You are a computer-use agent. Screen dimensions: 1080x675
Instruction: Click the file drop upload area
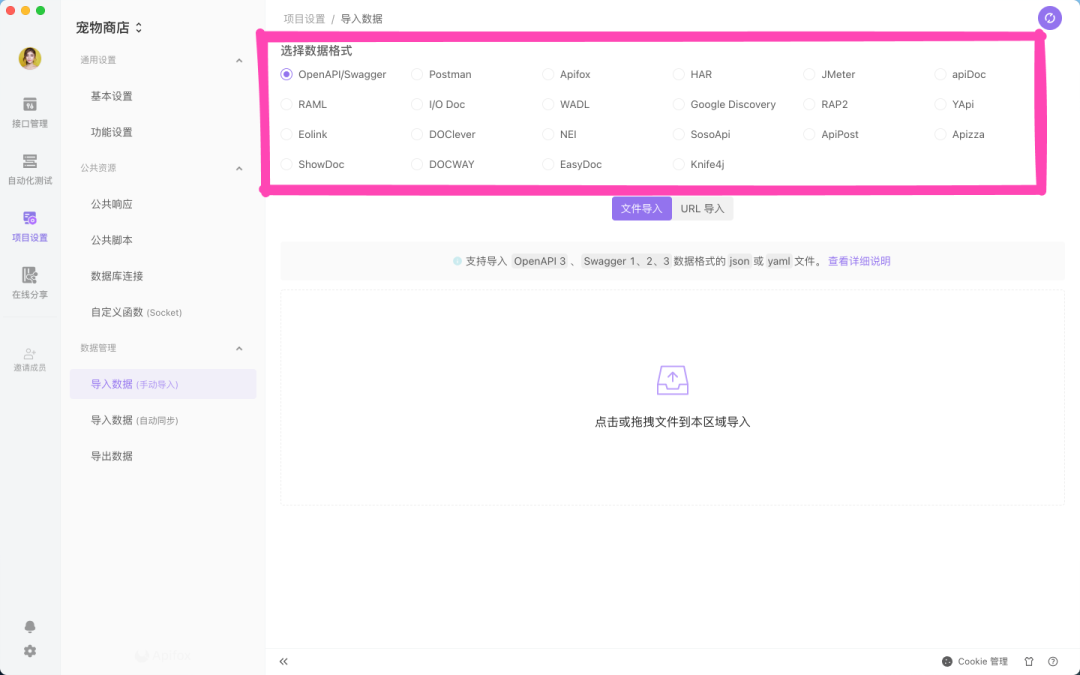coord(672,397)
